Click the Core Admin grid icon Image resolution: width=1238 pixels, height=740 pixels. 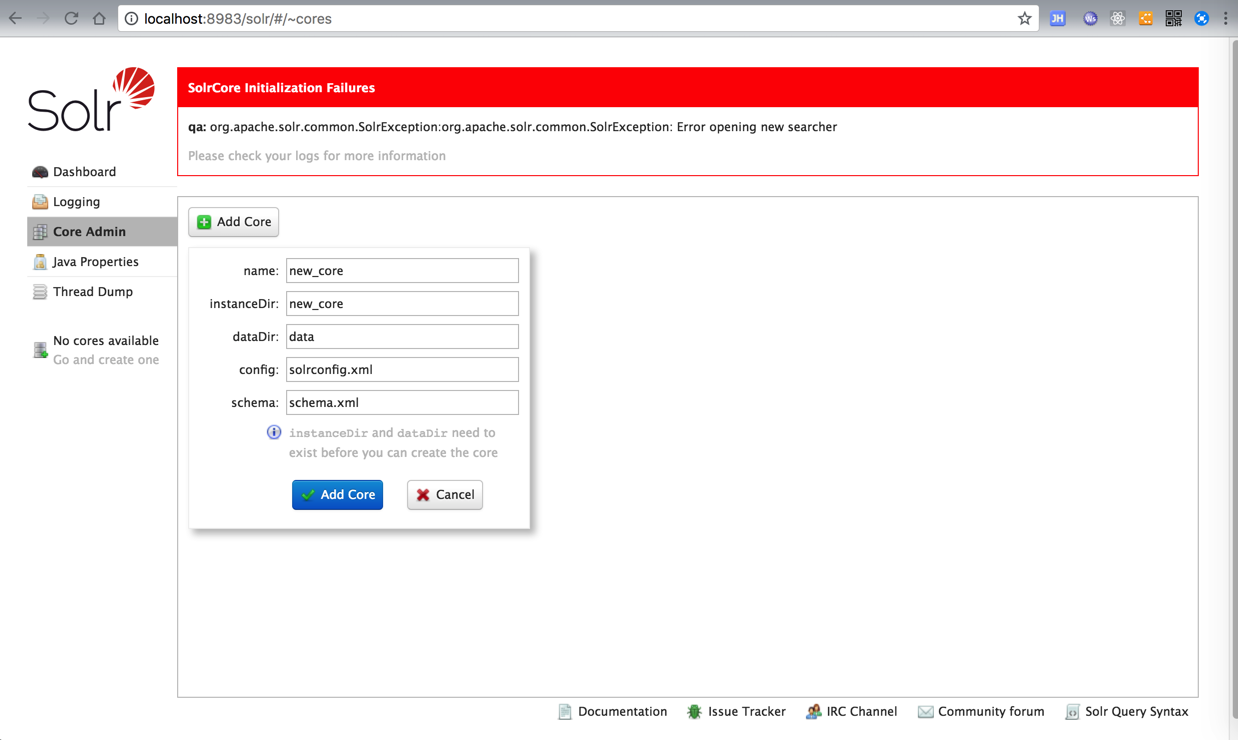(x=40, y=232)
